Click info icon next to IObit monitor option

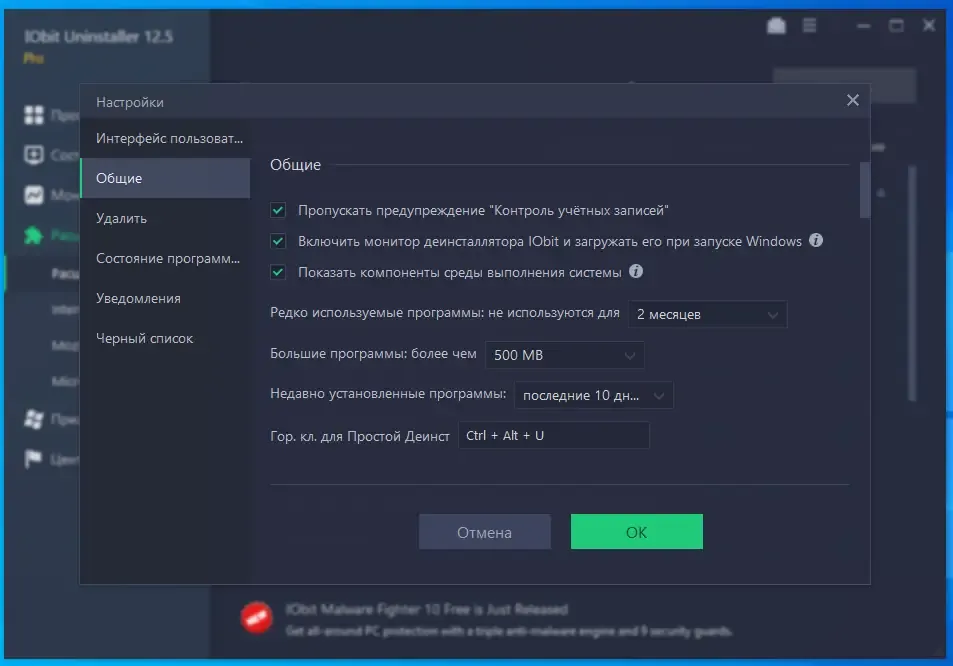(x=816, y=241)
